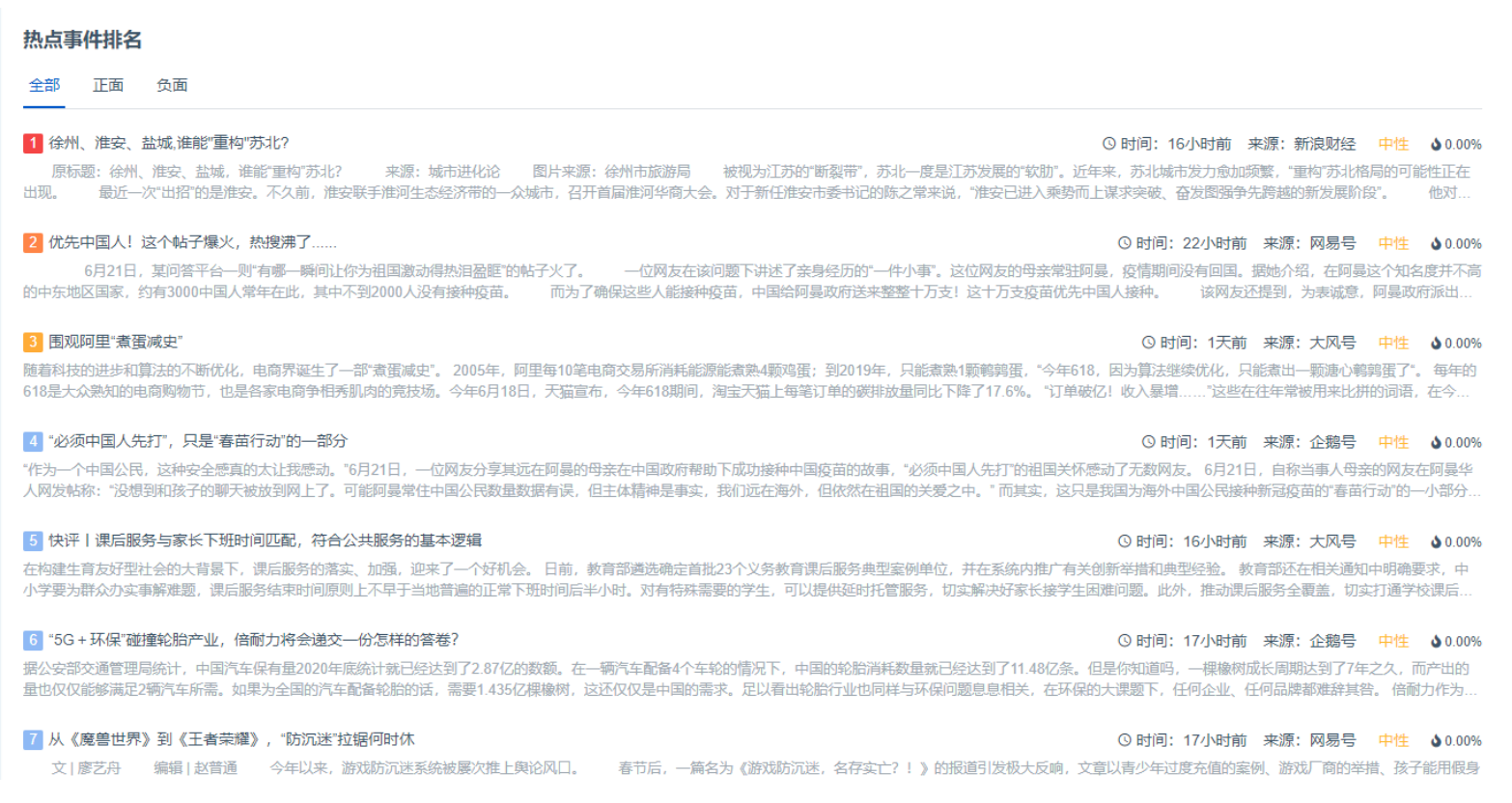
Task: Click the flame icon on the 优先中国人 row
Action: point(1436,244)
